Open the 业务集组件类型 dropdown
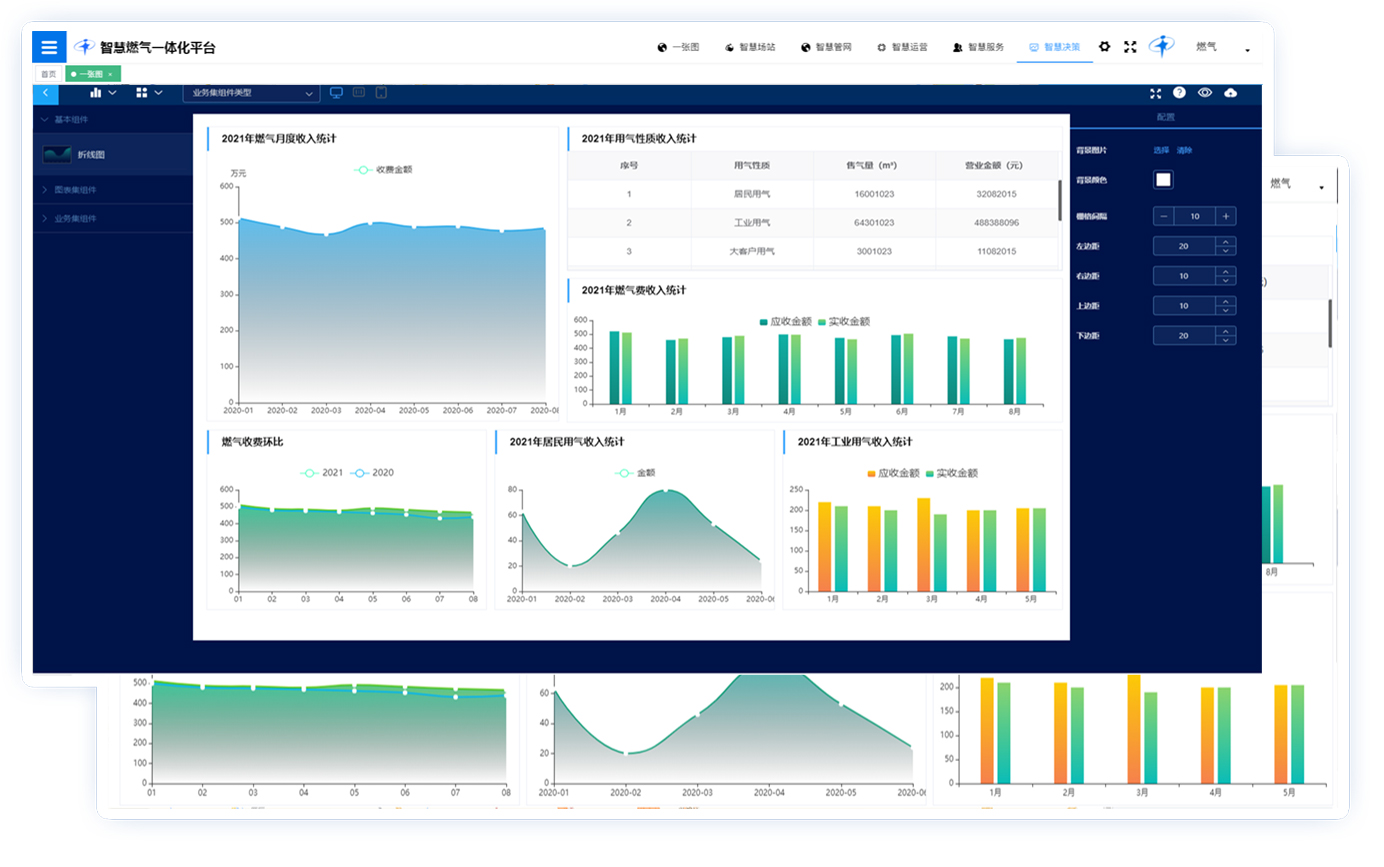 click(251, 93)
